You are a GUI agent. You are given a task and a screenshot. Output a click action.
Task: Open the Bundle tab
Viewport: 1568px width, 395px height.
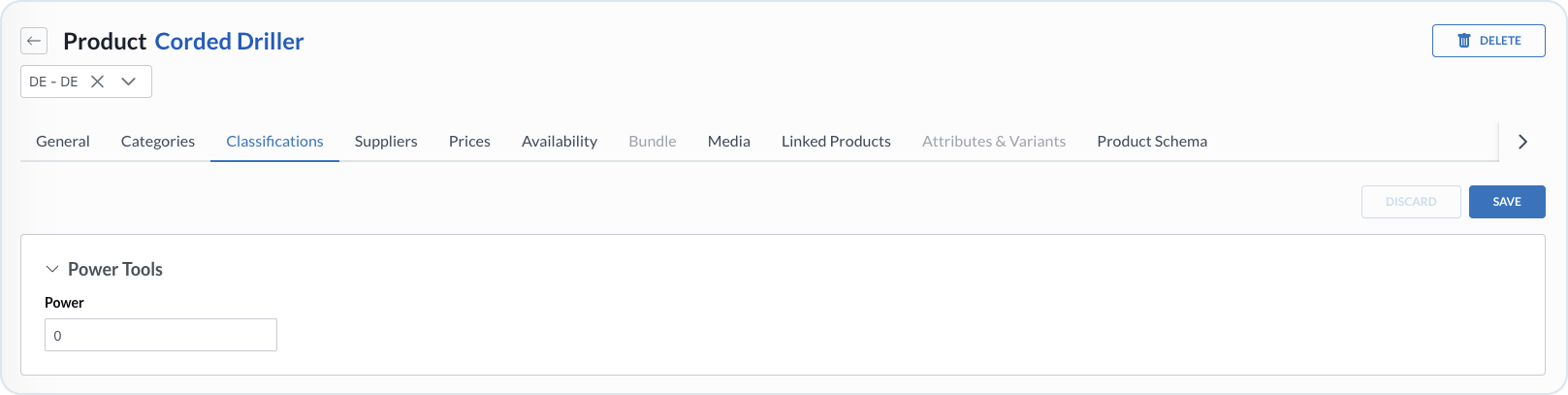click(x=653, y=142)
